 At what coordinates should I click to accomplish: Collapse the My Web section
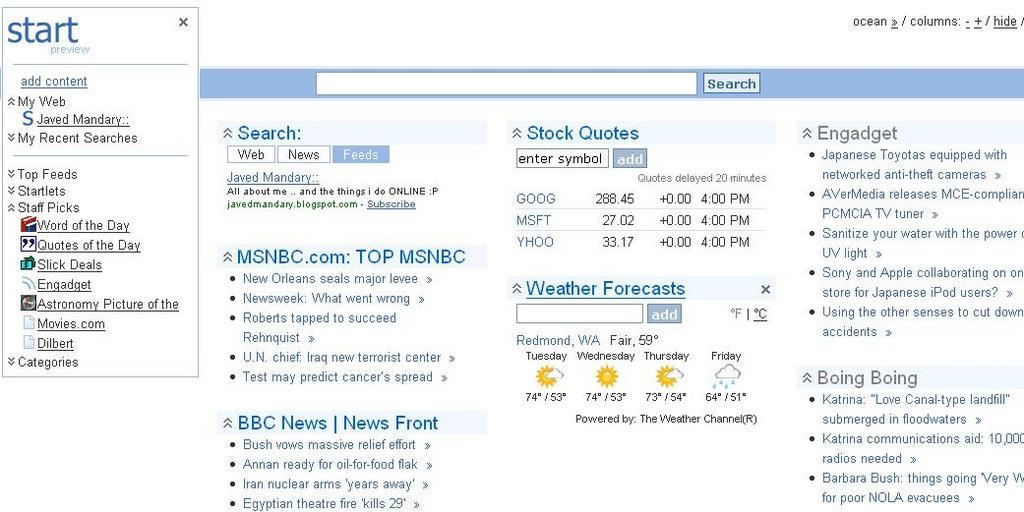[x=11, y=101]
